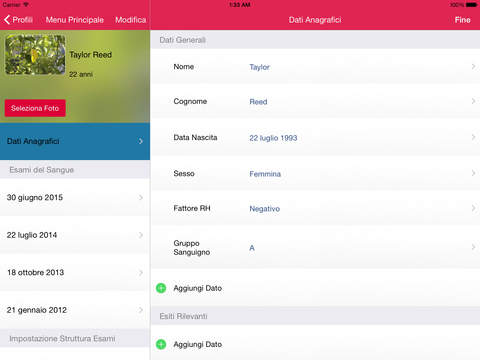Select the Dati Anagrafici menu row
480x360 pixels.
coord(75,141)
